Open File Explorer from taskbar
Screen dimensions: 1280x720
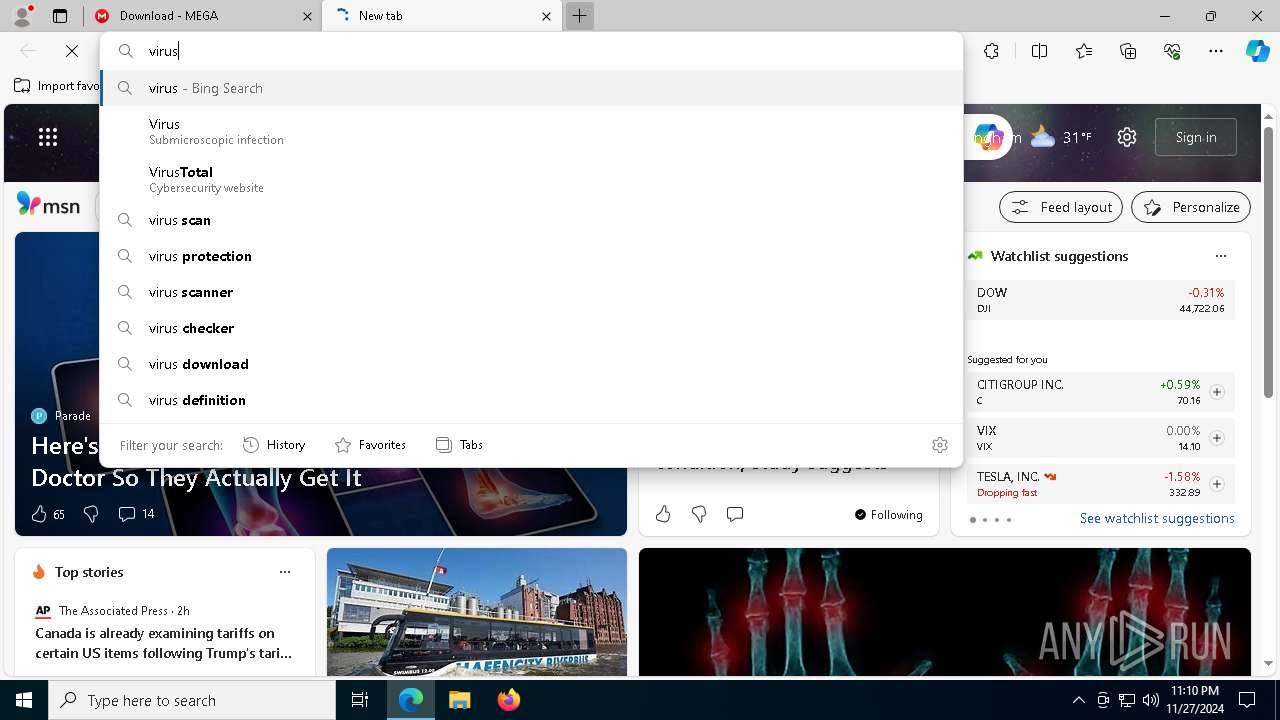(x=459, y=700)
